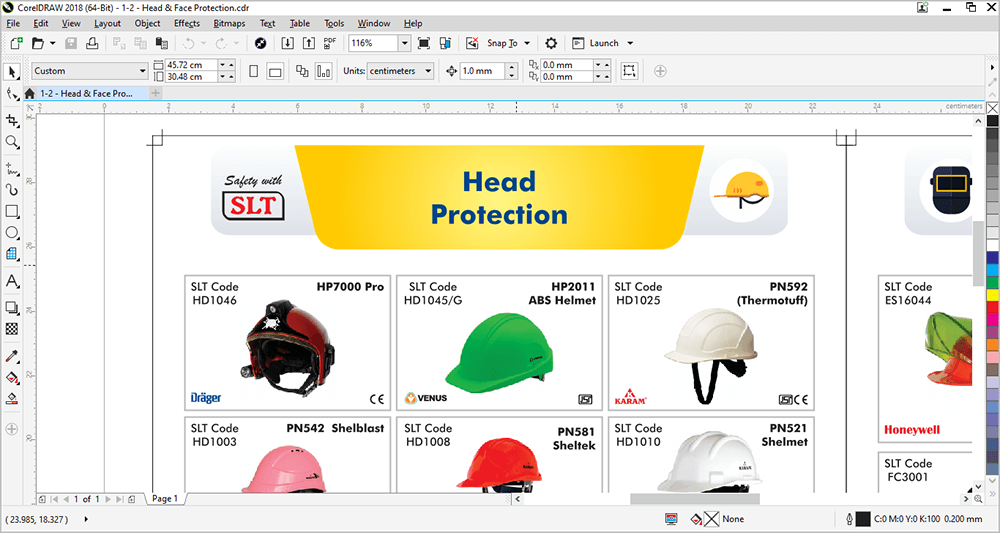
Task: Toggle the Current Page layout button
Action: point(324,71)
